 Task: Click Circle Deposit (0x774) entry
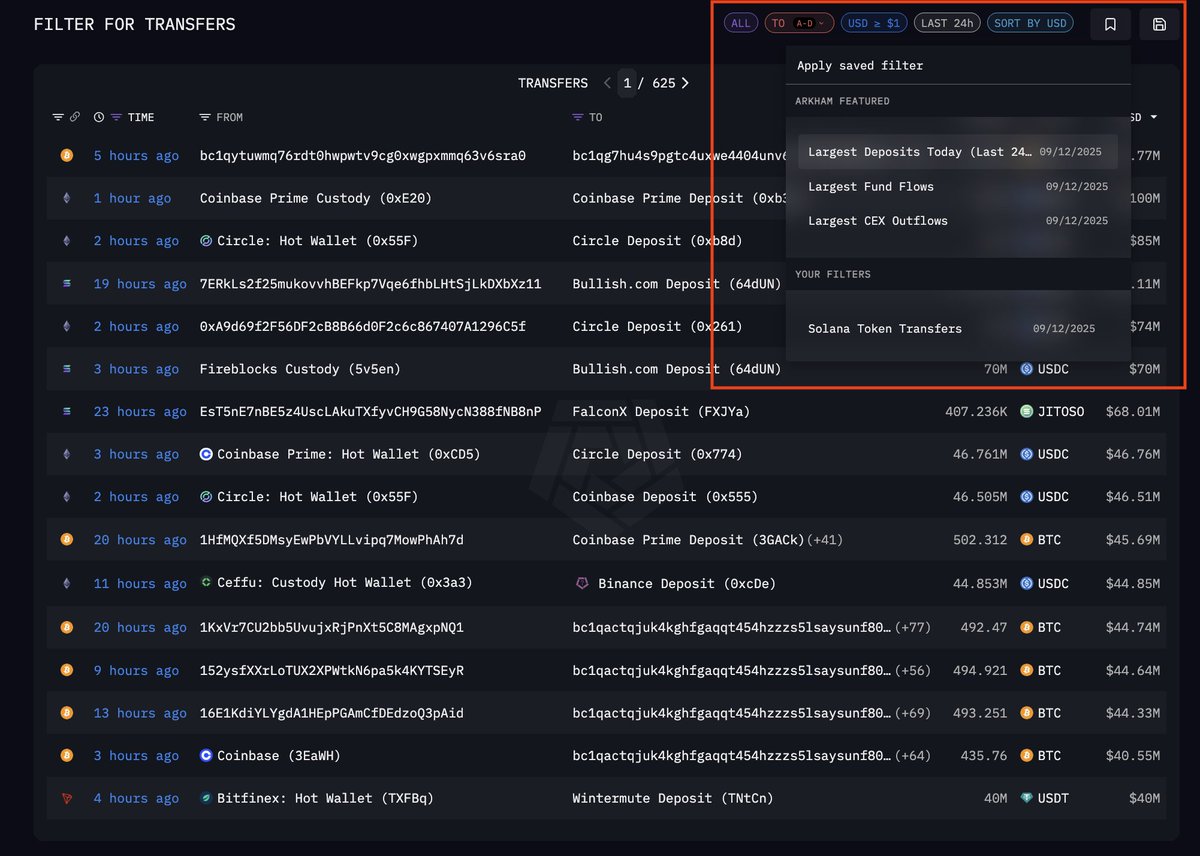(x=657, y=454)
